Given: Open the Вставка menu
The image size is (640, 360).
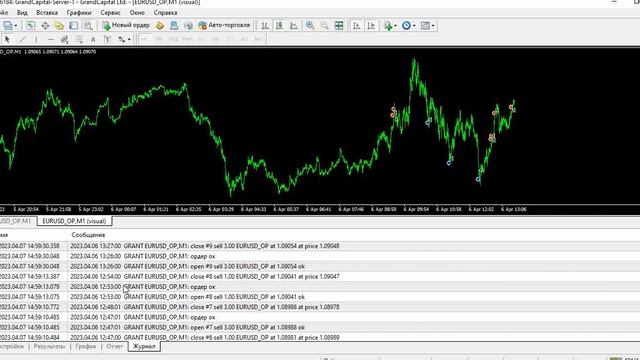Looking at the screenshot, I should pos(47,13).
